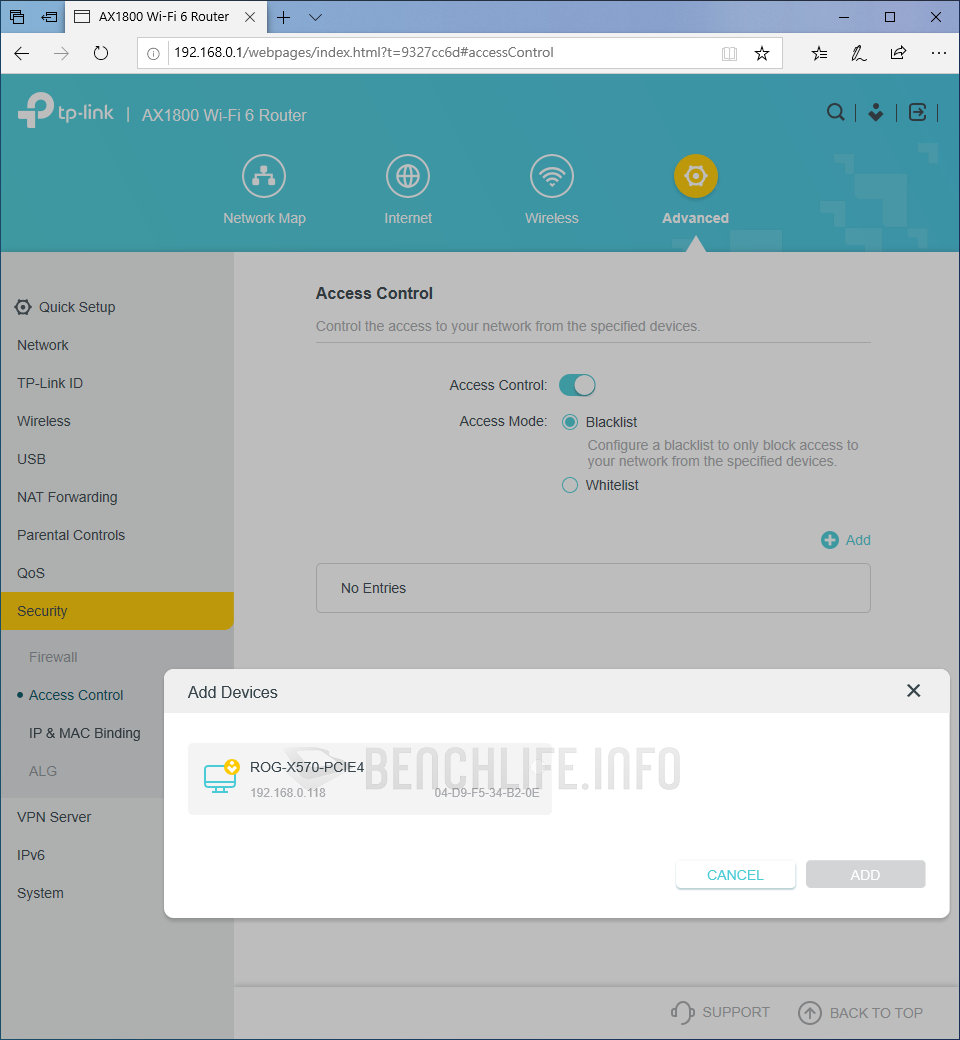Viewport: 960px width, 1040px height.
Task: Click the plus icon next to Add
Action: click(829, 540)
